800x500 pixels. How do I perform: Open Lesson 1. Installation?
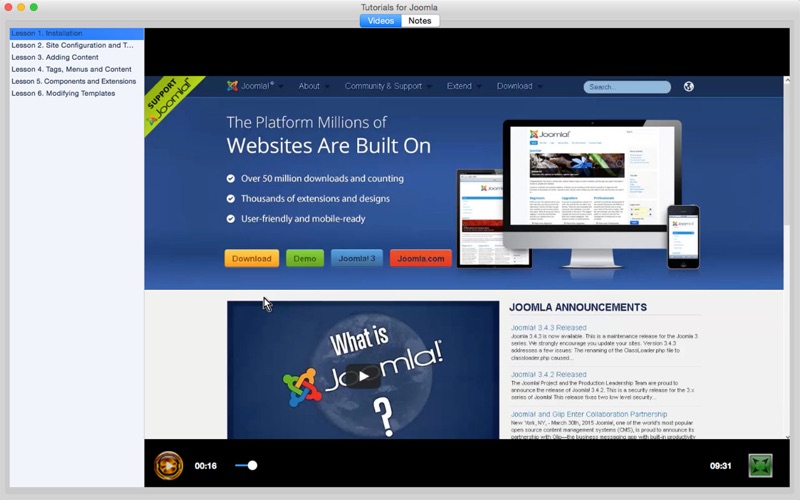click(77, 33)
